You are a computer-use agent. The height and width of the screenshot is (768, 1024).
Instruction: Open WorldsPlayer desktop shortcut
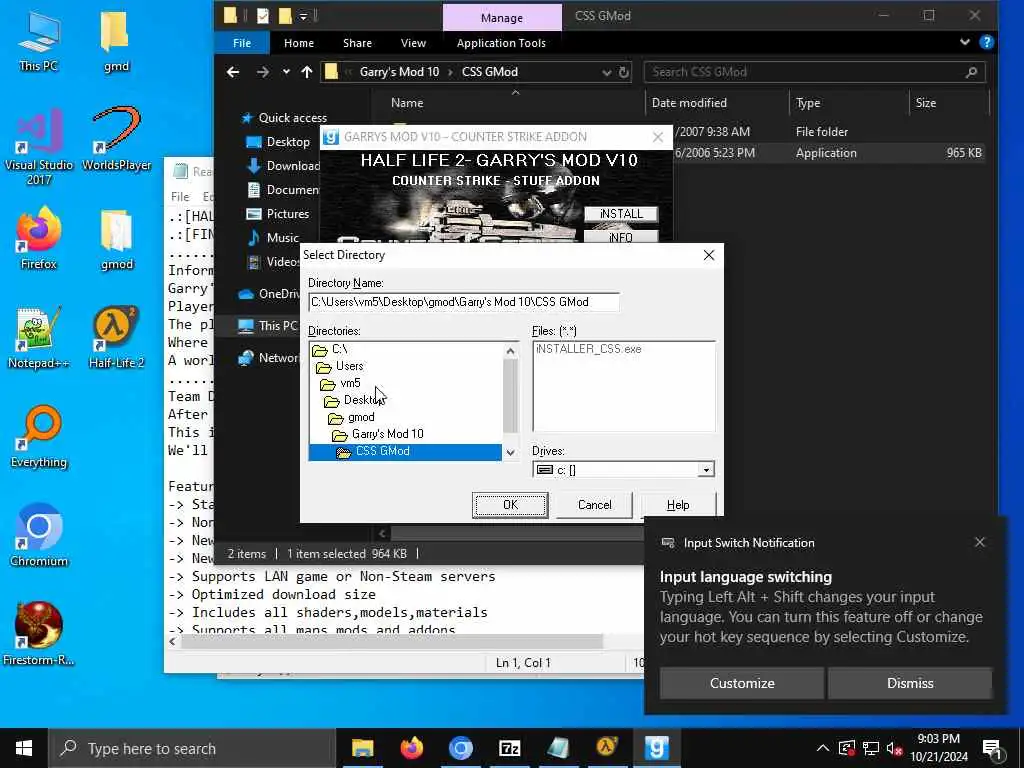click(x=116, y=139)
